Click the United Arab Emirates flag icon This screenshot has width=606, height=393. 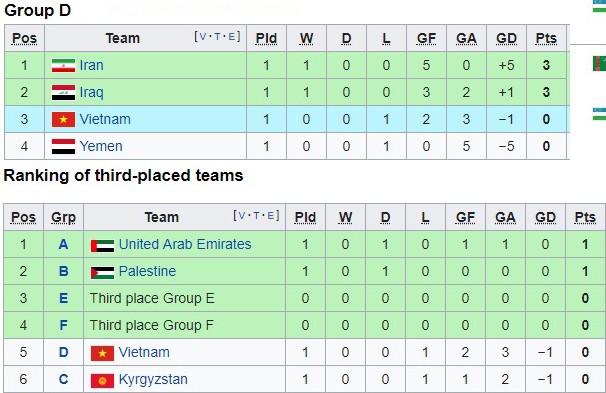coord(102,246)
